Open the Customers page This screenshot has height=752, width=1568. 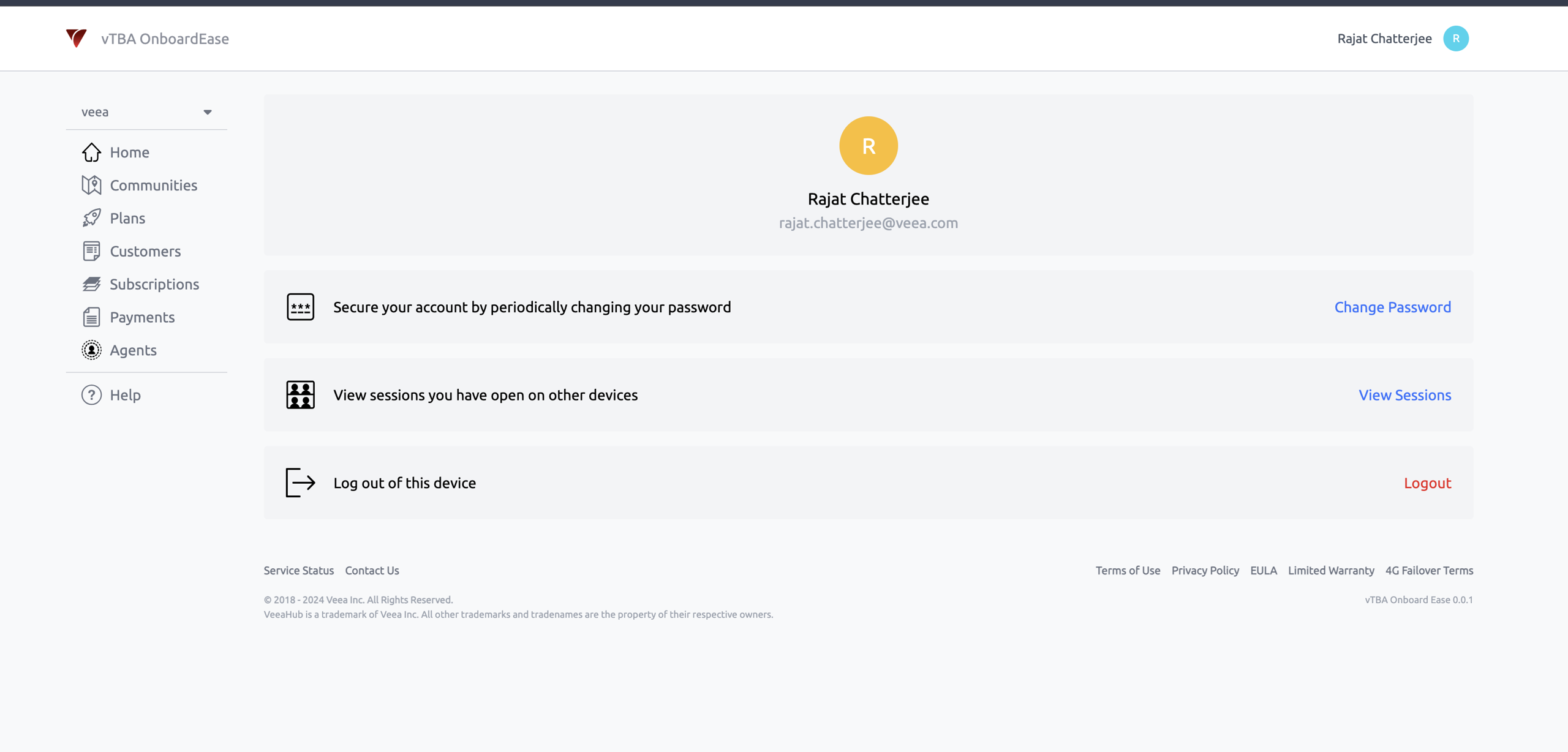(145, 251)
